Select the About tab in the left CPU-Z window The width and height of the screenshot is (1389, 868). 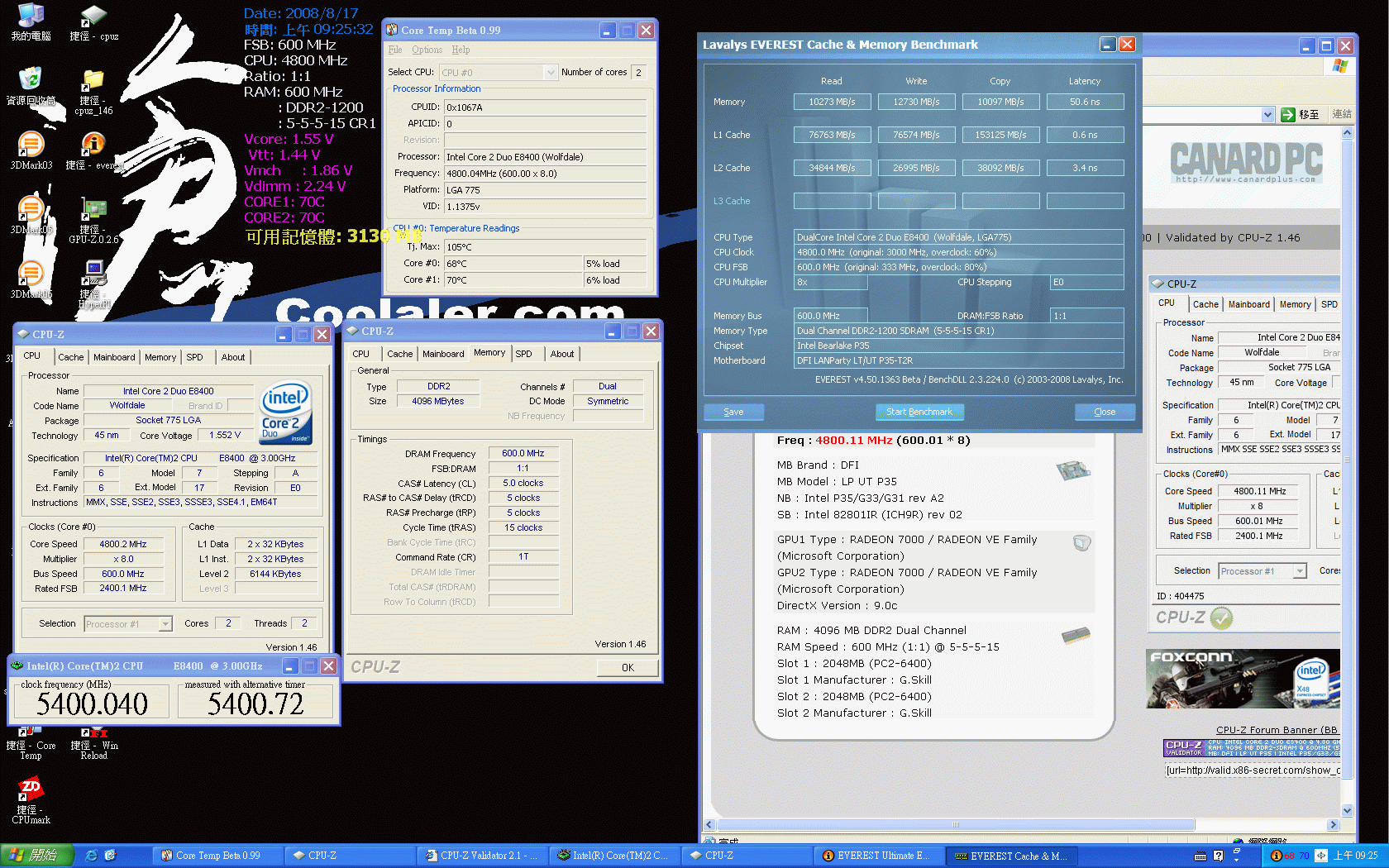[x=233, y=357]
